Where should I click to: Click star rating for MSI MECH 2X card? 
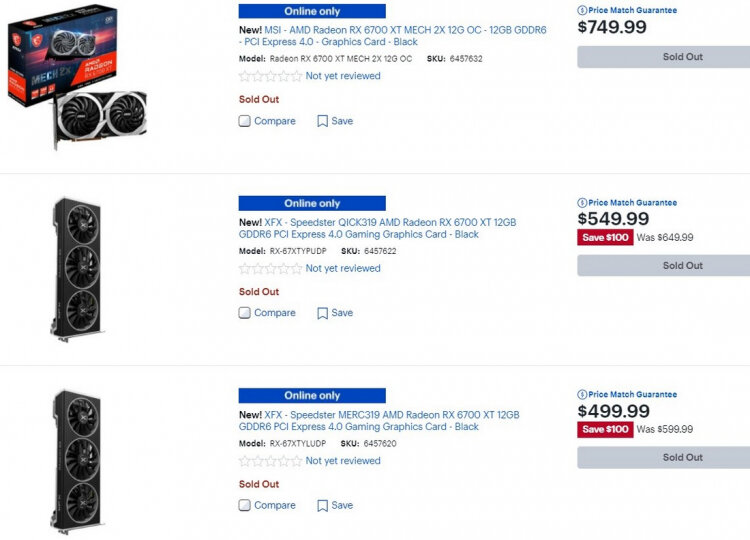point(270,76)
